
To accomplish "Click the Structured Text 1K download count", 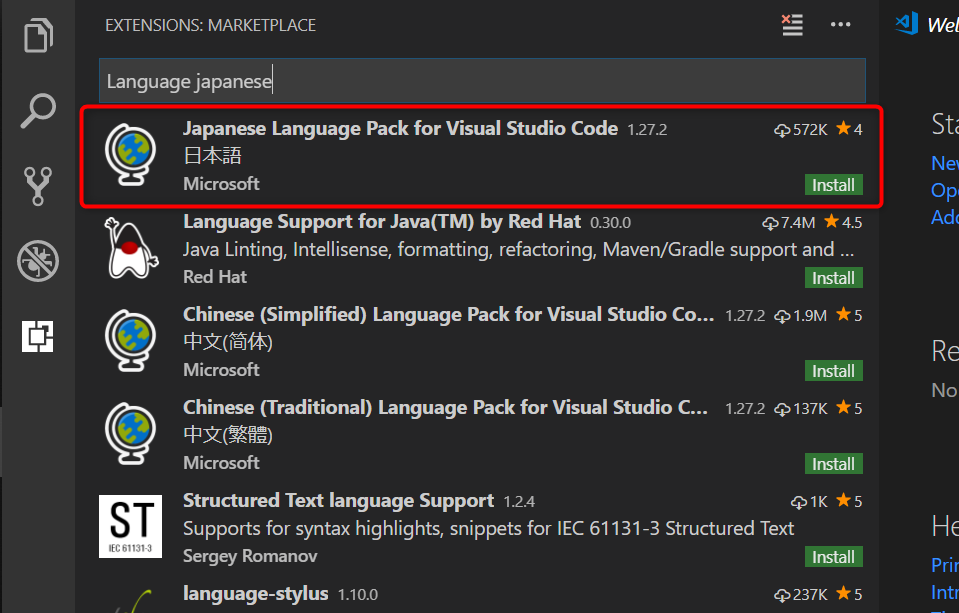I will pos(809,502).
